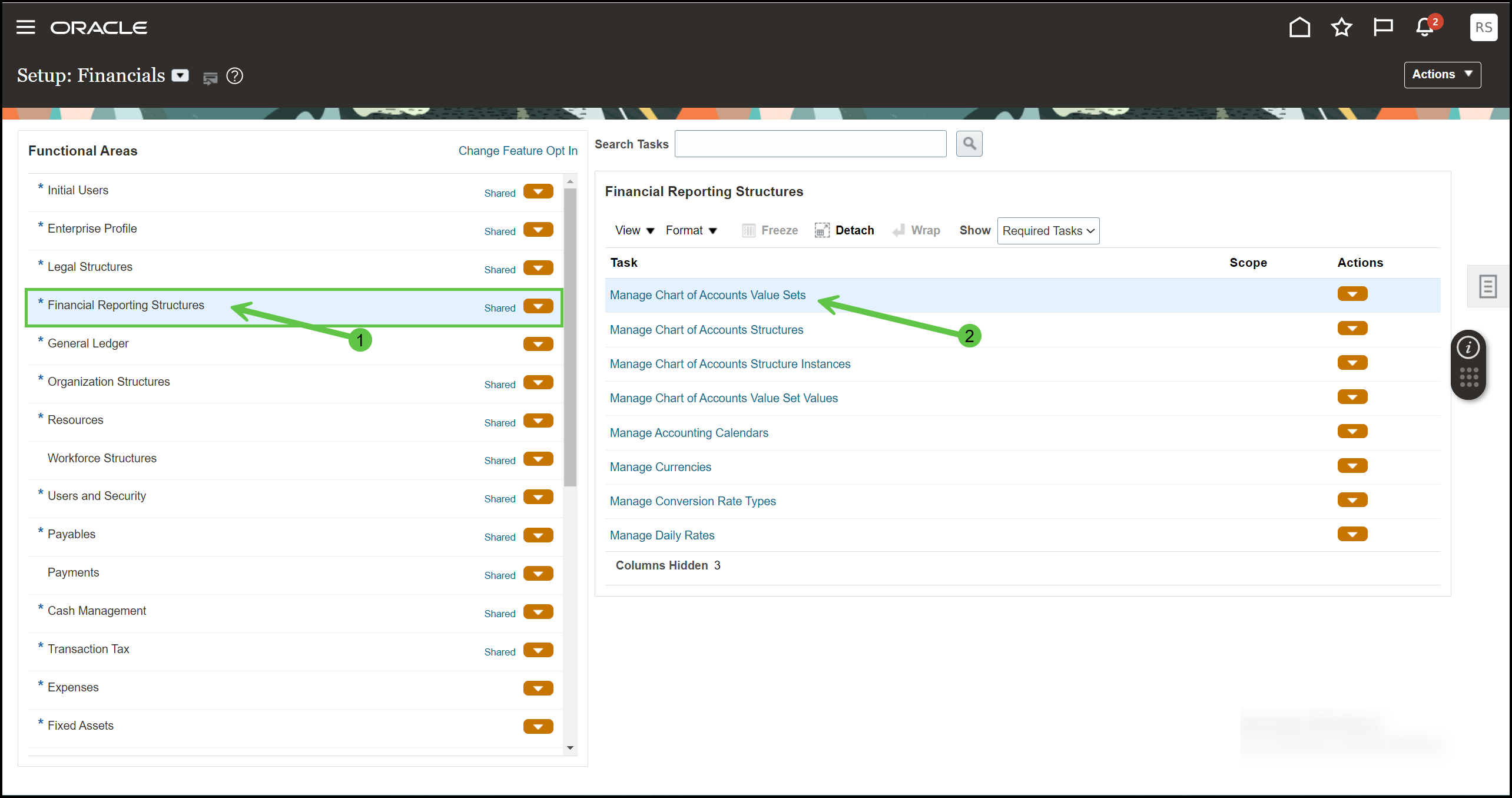
Task: Open the RS user profile avatar
Action: pyautogui.click(x=1483, y=27)
